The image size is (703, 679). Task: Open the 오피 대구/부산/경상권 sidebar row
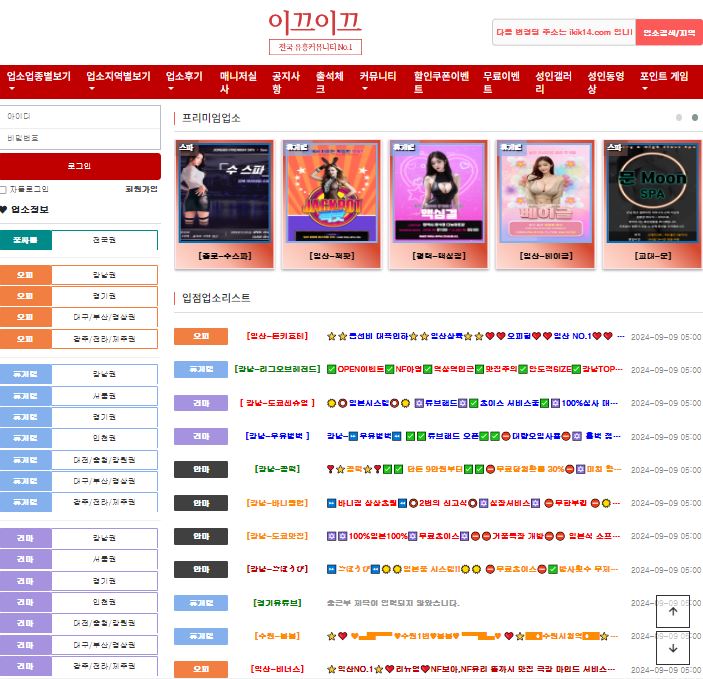pyautogui.click(x=79, y=317)
